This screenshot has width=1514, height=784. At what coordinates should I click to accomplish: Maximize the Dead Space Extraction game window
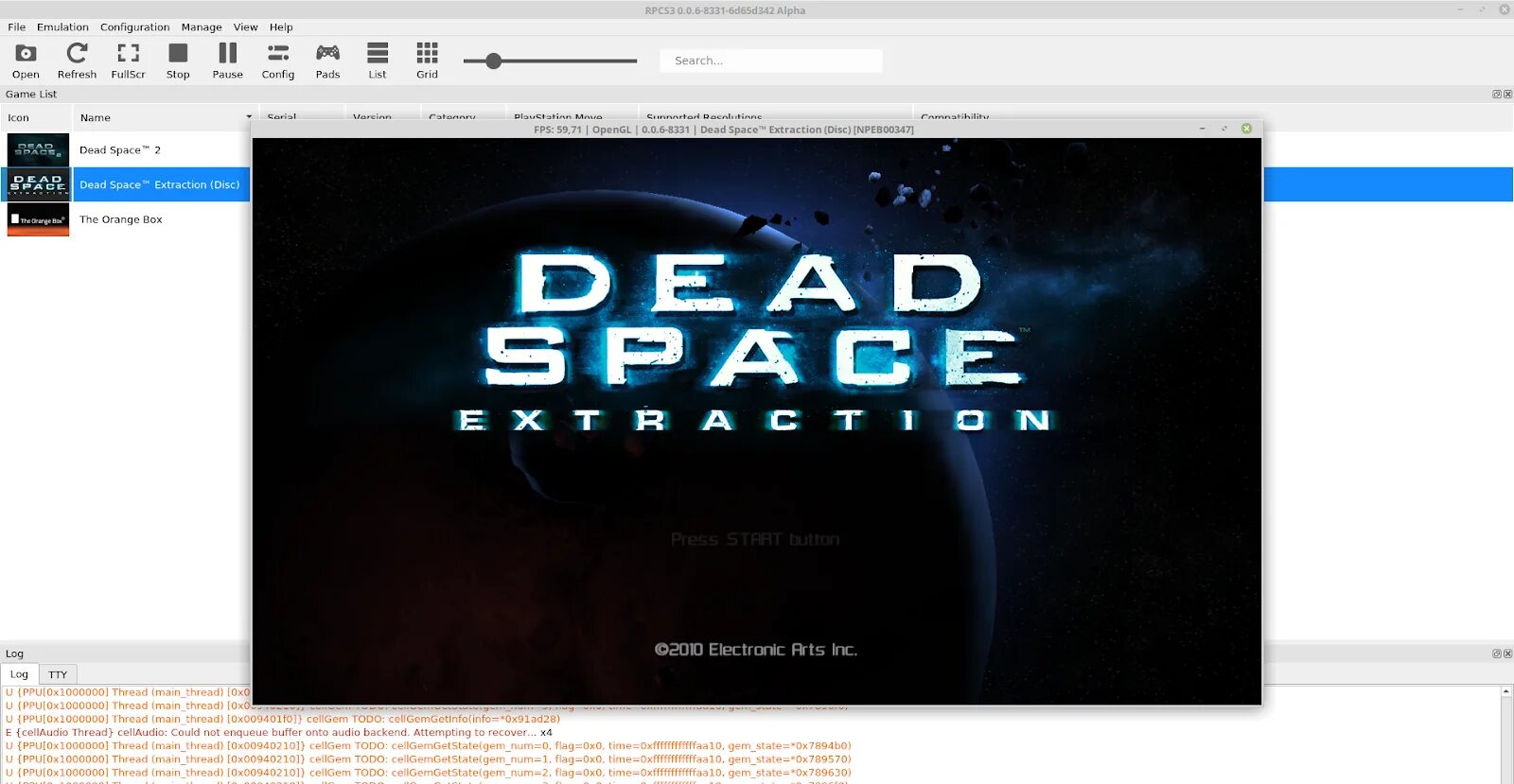pyautogui.click(x=1224, y=129)
